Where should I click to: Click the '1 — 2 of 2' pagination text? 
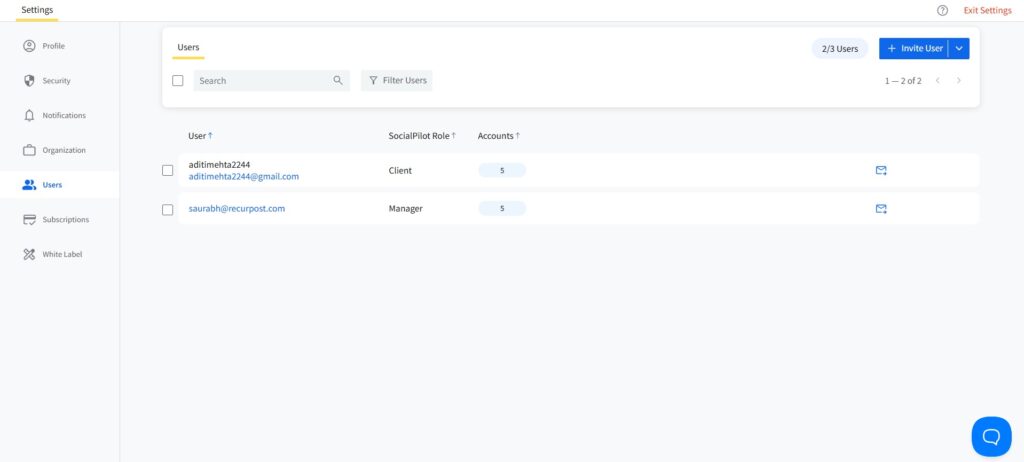click(903, 81)
